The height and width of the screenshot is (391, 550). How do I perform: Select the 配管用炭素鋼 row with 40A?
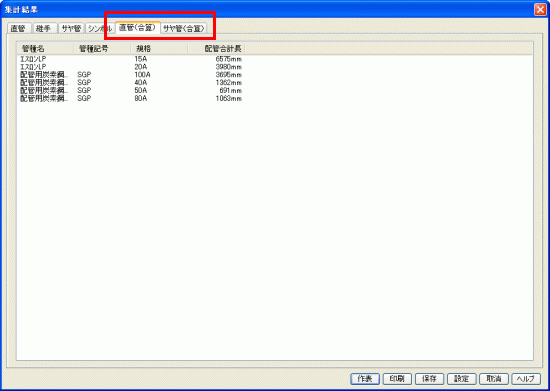131,82
